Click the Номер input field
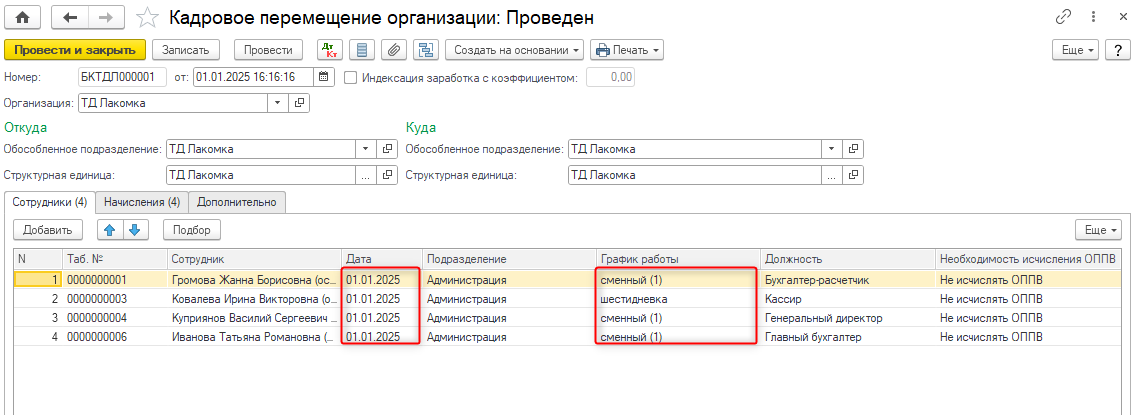This screenshot has width=1138, height=415. [x=121, y=77]
